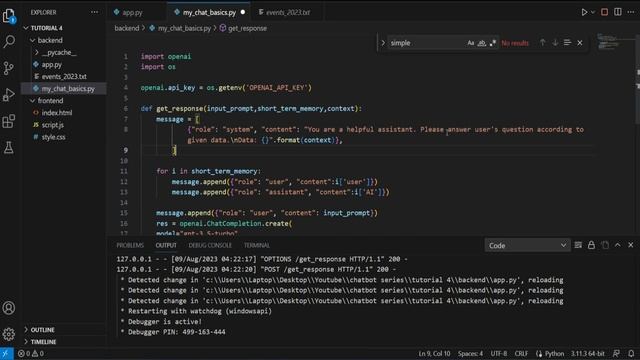Close the find widget
The height and width of the screenshot is (360, 640).
tap(580, 42)
